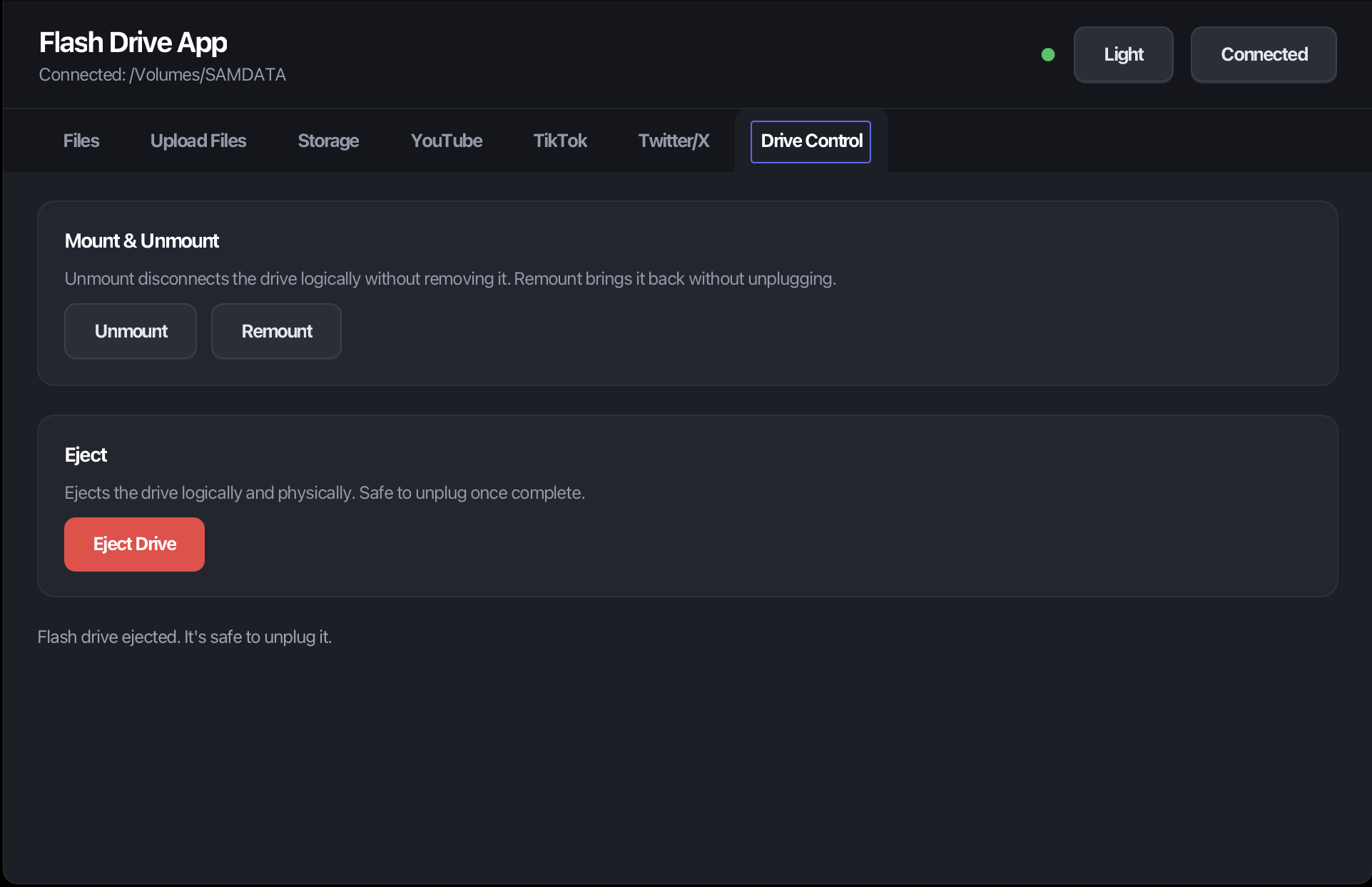1372x887 pixels.
Task: Switch to the Upload Files tab
Action: [198, 141]
